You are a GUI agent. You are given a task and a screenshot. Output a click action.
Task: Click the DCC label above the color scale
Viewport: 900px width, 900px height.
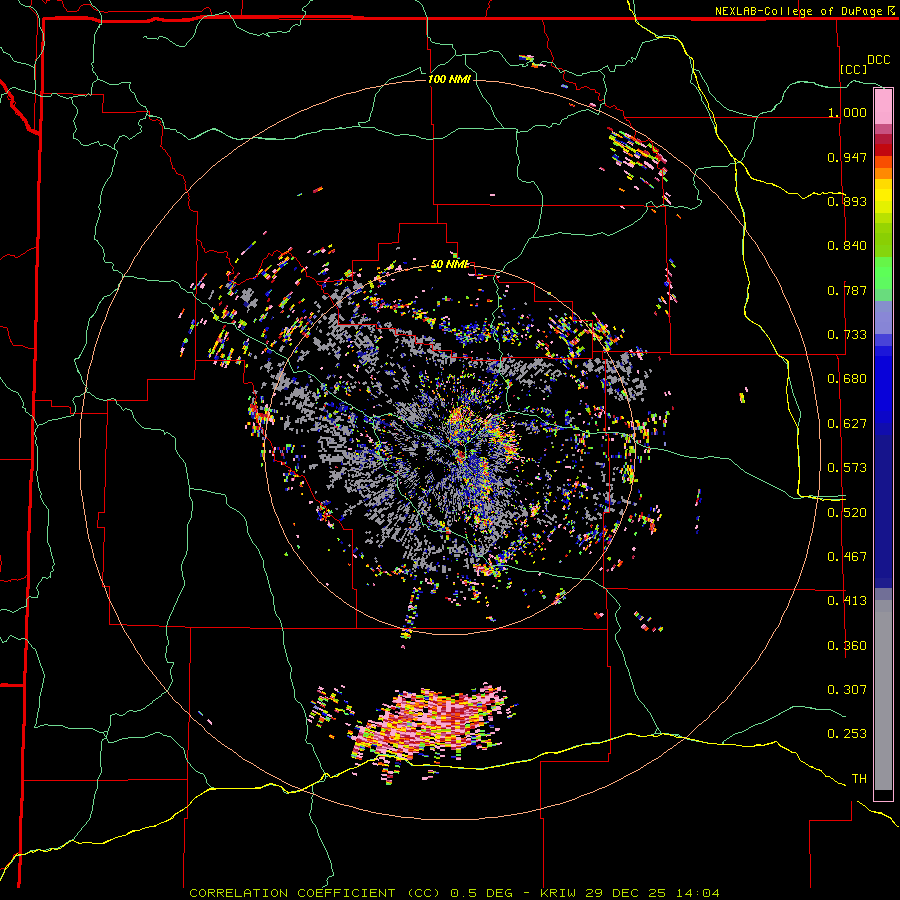pos(878,60)
